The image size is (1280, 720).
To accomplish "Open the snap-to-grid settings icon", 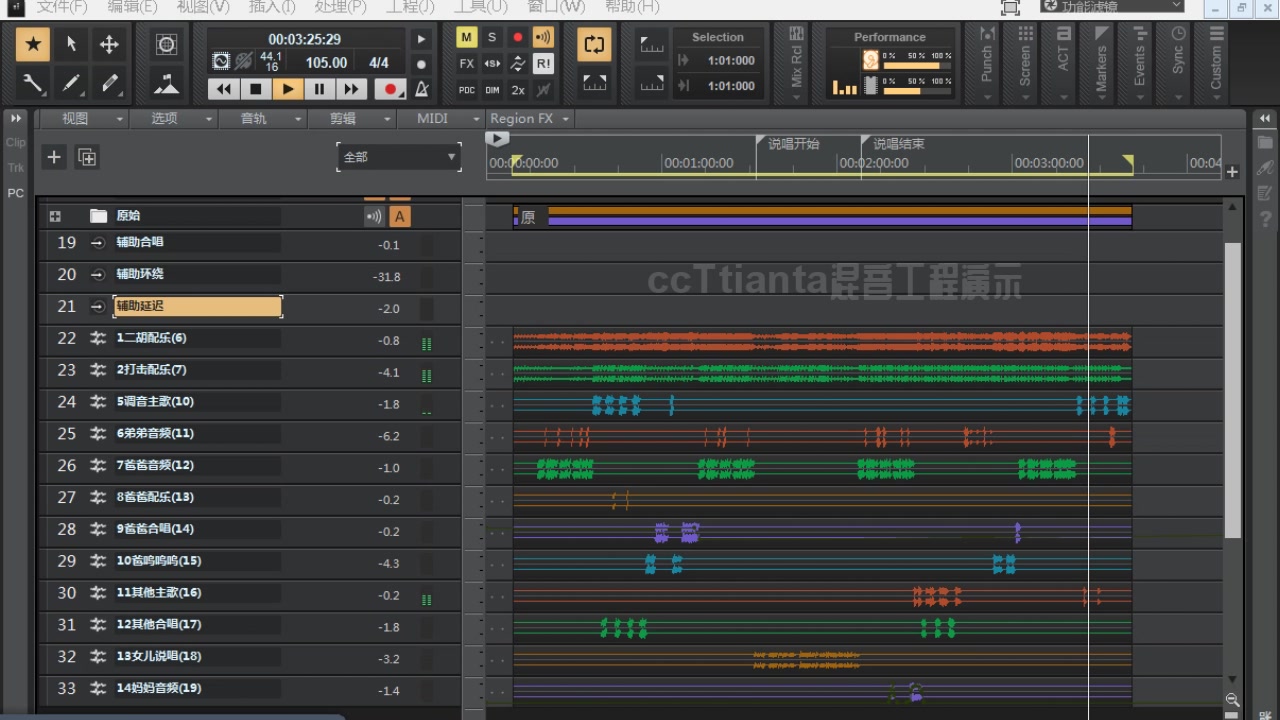I will 166,44.
